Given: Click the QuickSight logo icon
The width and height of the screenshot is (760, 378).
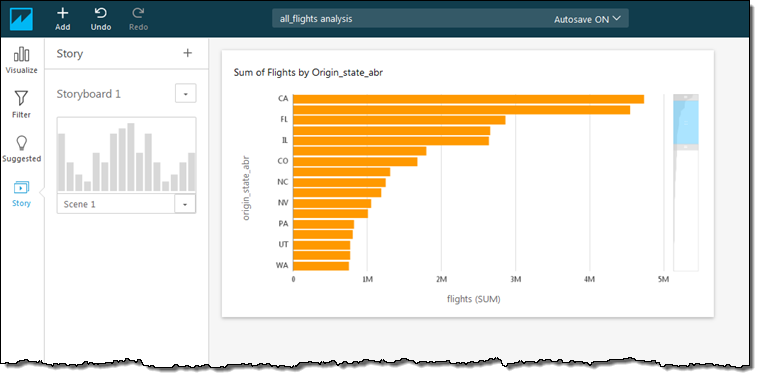Looking at the screenshot, I should pos(21,19).
